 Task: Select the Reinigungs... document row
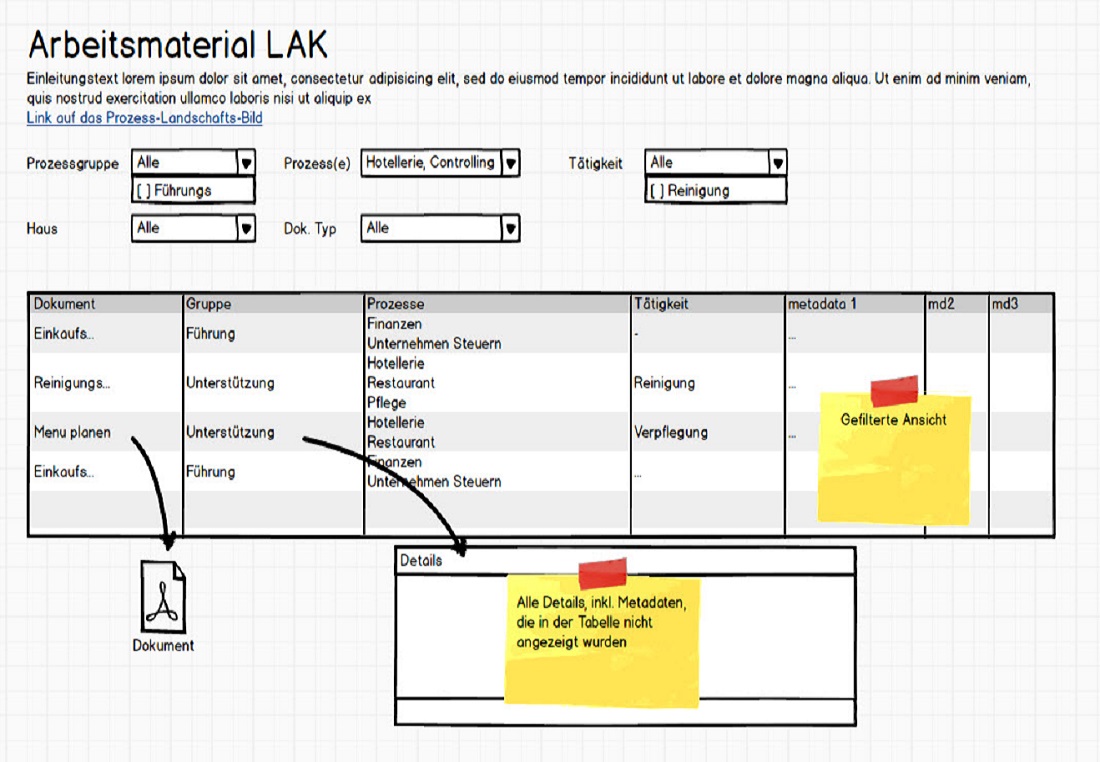71,383
